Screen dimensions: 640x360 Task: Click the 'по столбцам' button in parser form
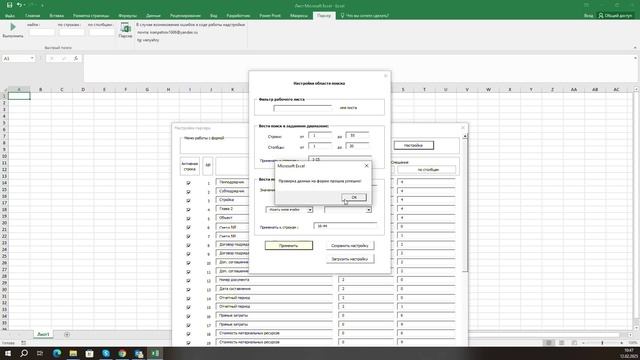[427, 169]
